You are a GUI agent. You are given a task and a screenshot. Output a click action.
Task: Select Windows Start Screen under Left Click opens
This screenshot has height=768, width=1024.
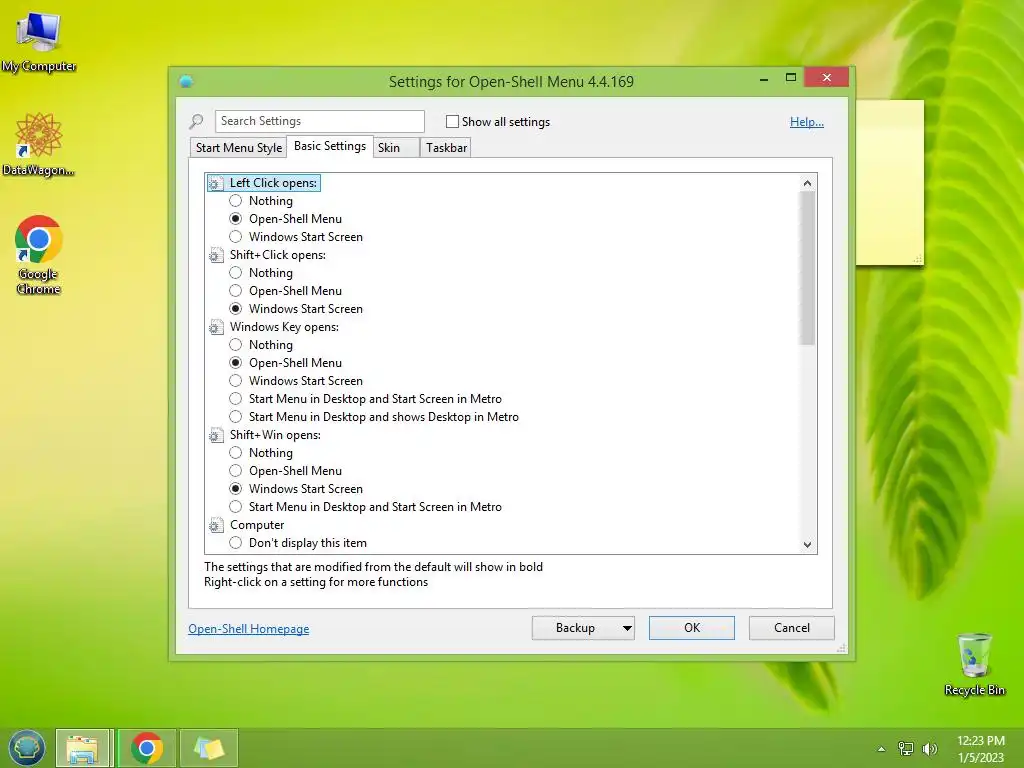(236, 237)
